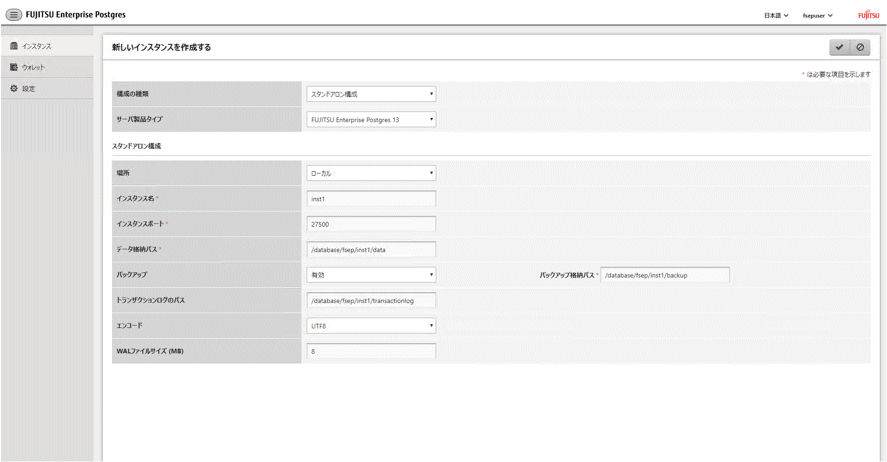The height and width of the screenshot is (462, 887).
Task: Open the hamburger menu icon
Action: [x=14, y=15]
